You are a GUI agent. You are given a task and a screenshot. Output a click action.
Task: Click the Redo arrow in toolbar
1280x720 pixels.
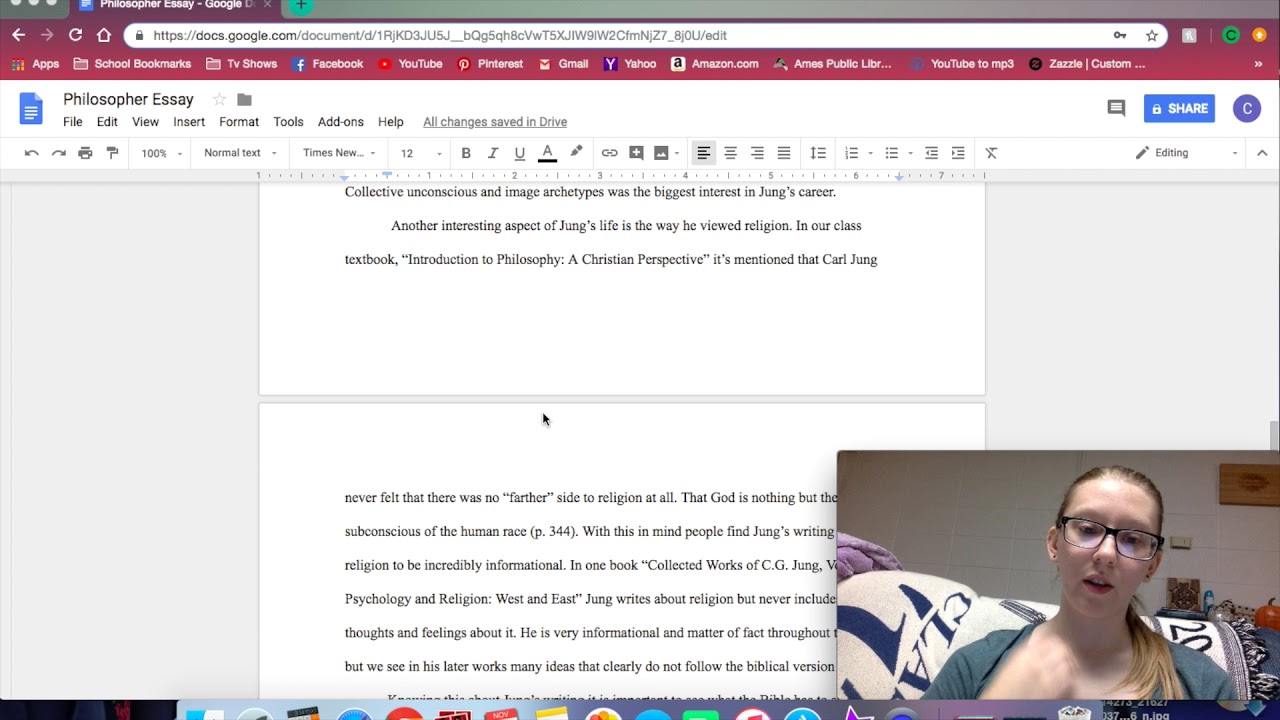59,153
